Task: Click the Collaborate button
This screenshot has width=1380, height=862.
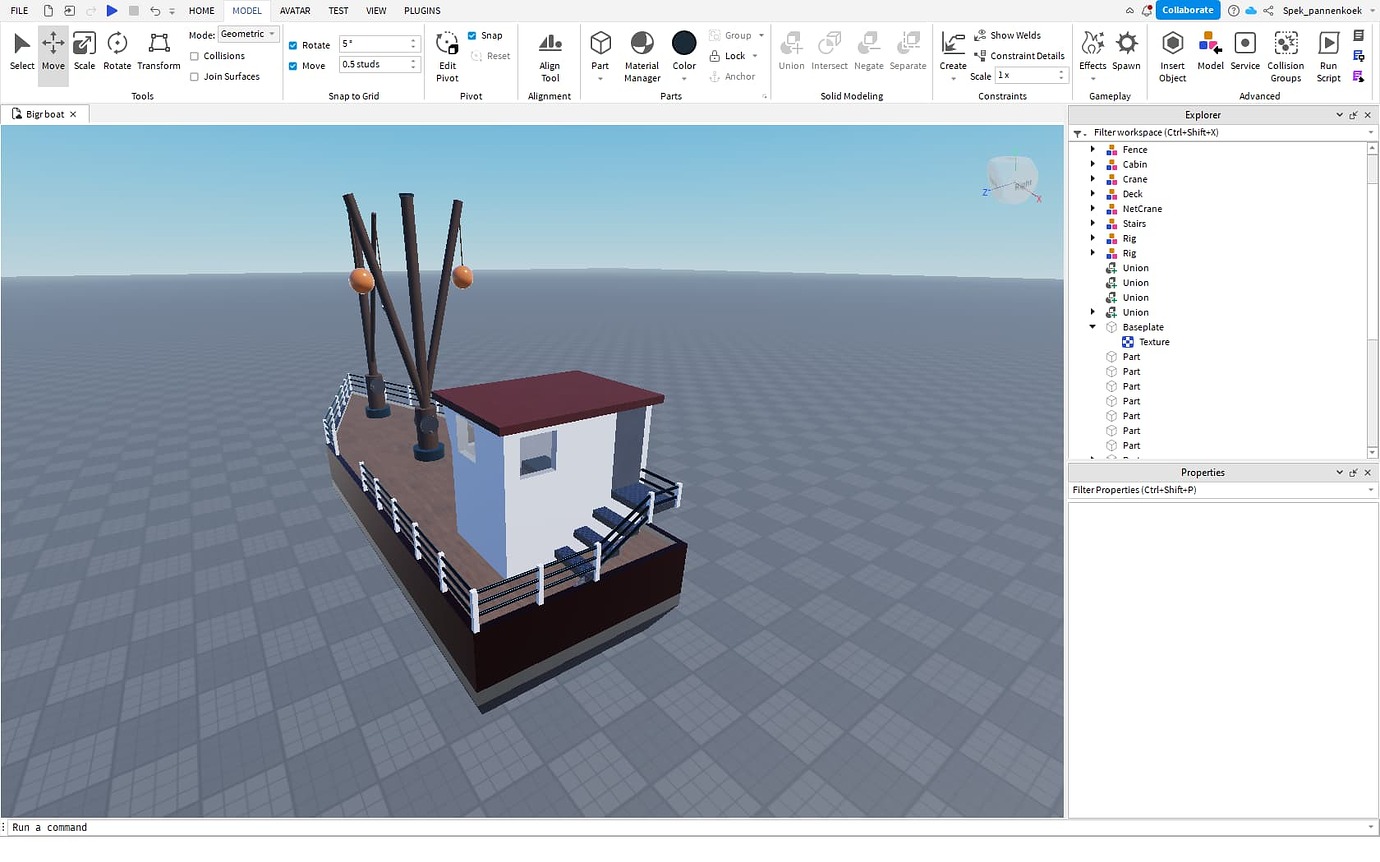Action: (1187, 10)
